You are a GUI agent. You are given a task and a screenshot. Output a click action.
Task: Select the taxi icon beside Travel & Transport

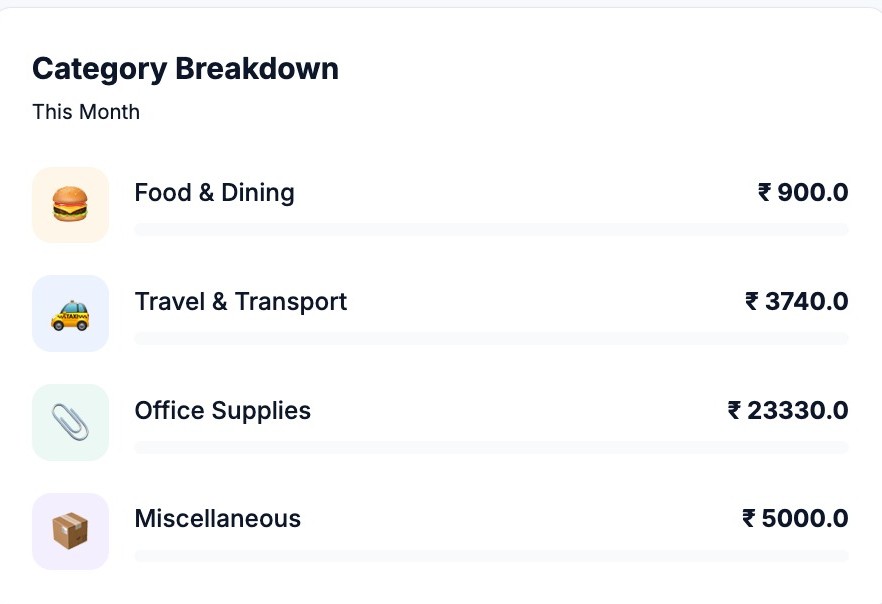pyautogui.click(x=70, y=313)
